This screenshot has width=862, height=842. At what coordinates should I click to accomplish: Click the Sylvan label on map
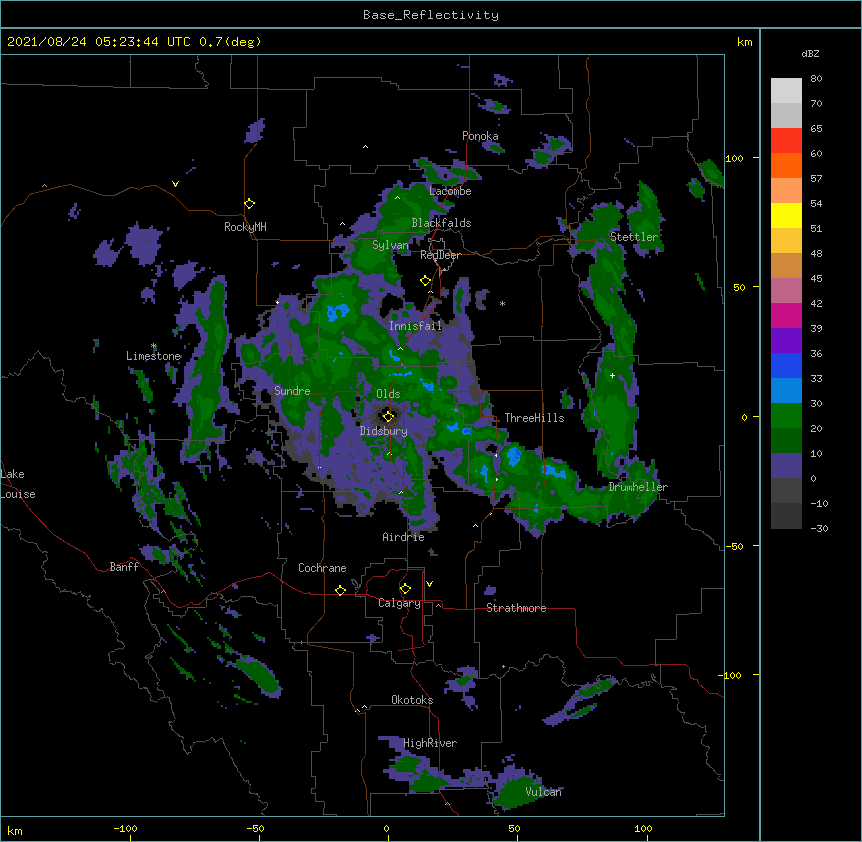tap(390, 245)
